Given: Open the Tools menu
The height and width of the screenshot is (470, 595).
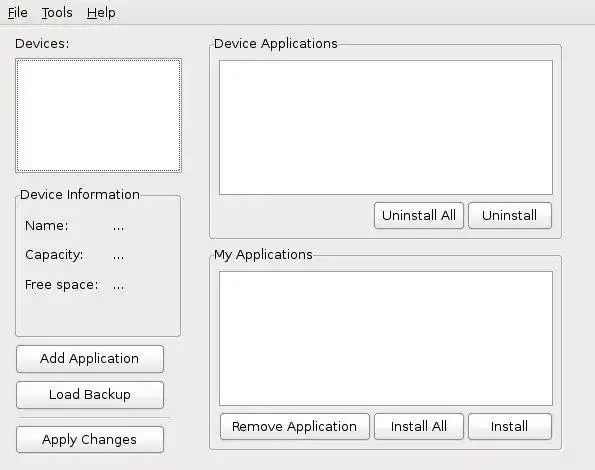Looking at the screenshot, I should [57, 13].
